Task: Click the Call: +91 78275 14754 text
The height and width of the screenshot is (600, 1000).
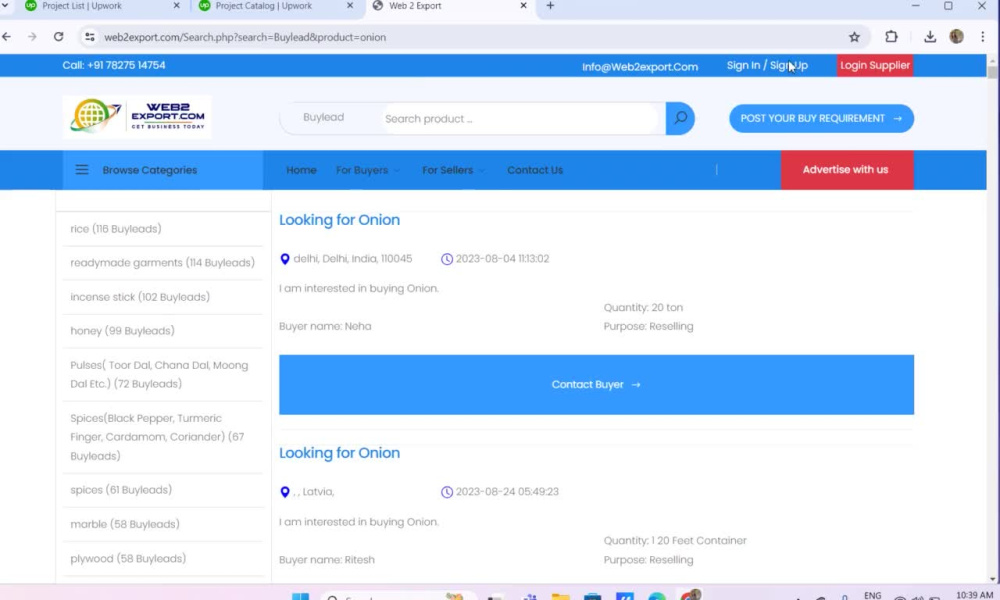Action: 114,65
